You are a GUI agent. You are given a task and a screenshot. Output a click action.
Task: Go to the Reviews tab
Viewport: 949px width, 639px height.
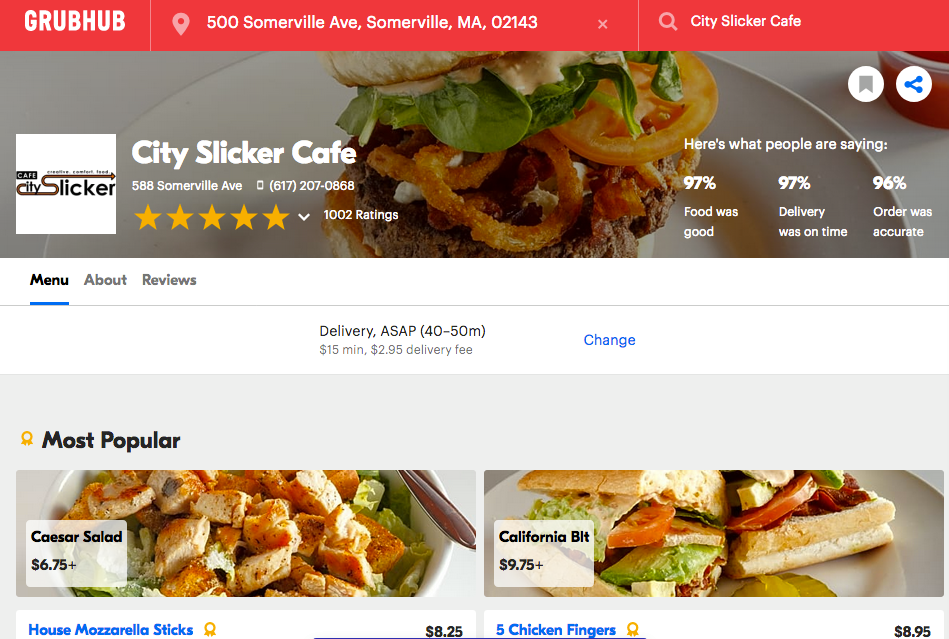click(x=169, y=280)
